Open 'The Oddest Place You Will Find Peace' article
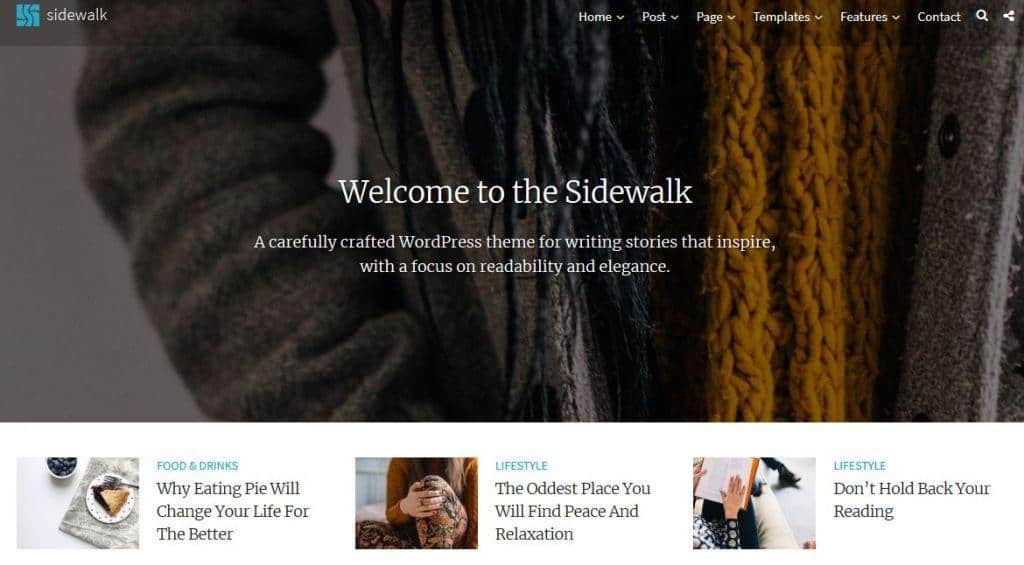The height and width of the screenshot is (565, 1024). tap(573, 511)
